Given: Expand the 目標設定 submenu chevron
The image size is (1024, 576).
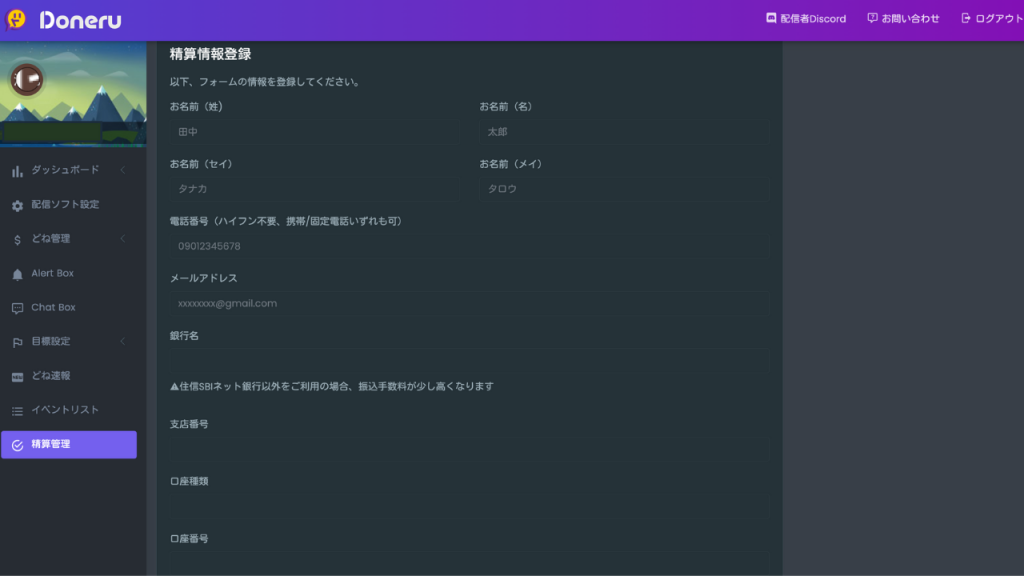Looking at the screenshot, I should (124, 341).
